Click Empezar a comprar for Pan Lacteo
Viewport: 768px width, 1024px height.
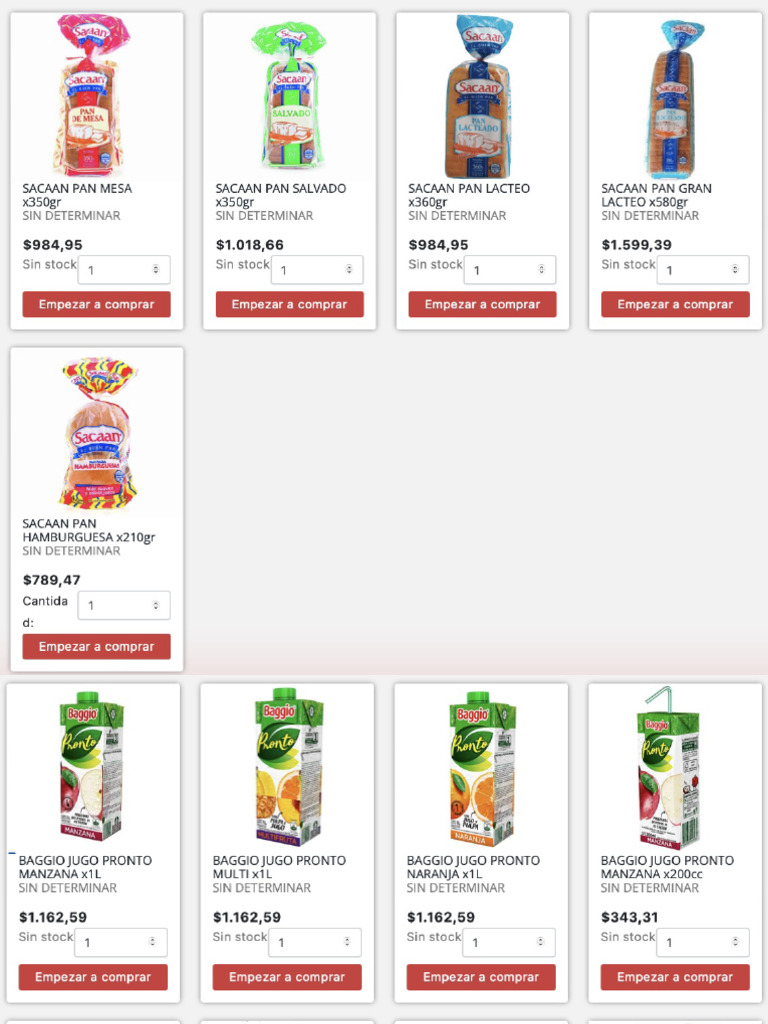[x=482, y=304]
